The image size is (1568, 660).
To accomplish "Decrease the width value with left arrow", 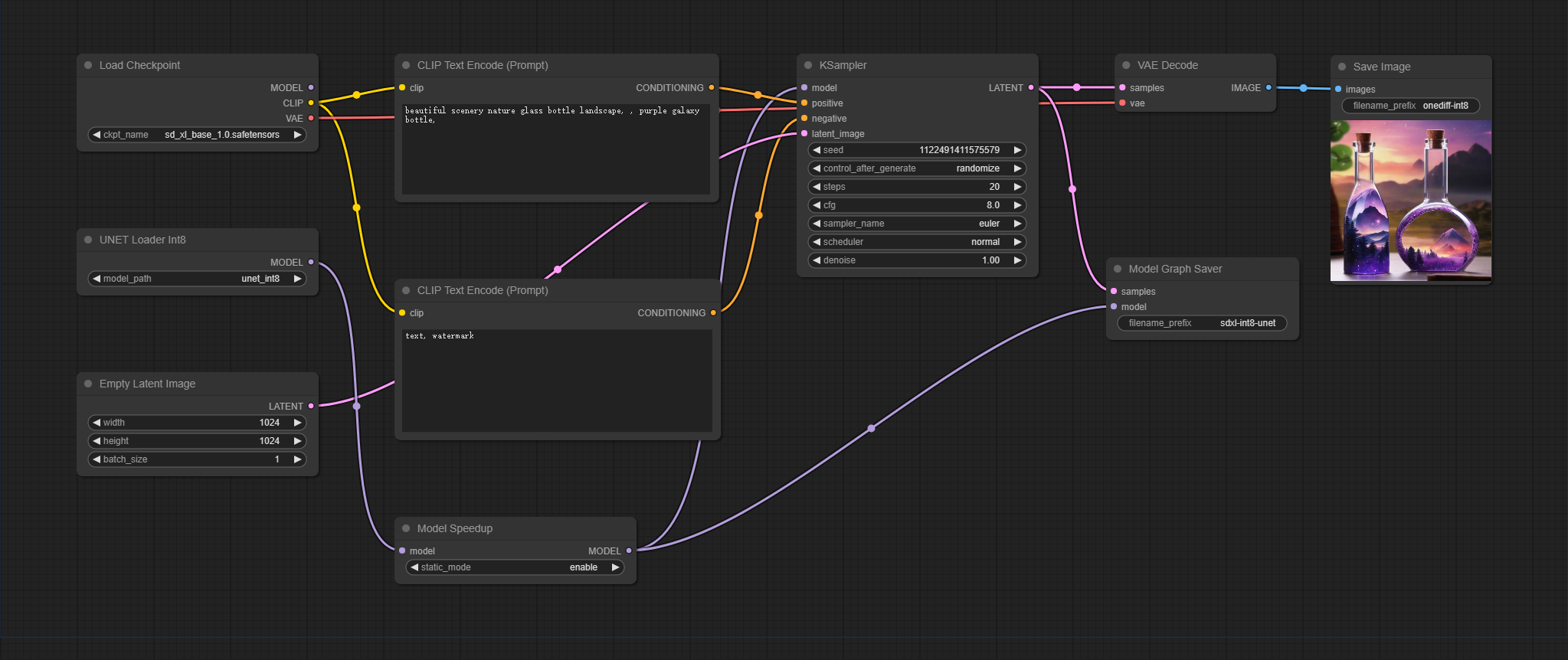I will tap(97, 423).
